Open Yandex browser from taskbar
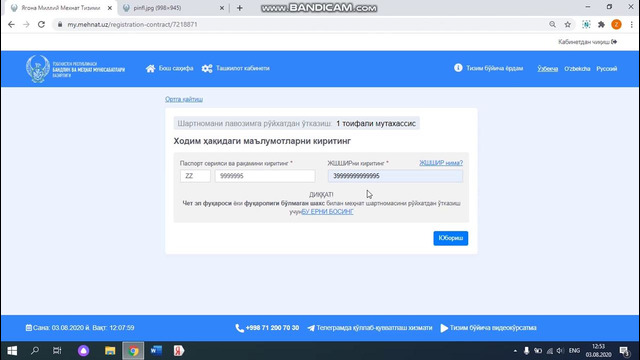640x360 pixels. pyautogui.click(x=179, y=351)
